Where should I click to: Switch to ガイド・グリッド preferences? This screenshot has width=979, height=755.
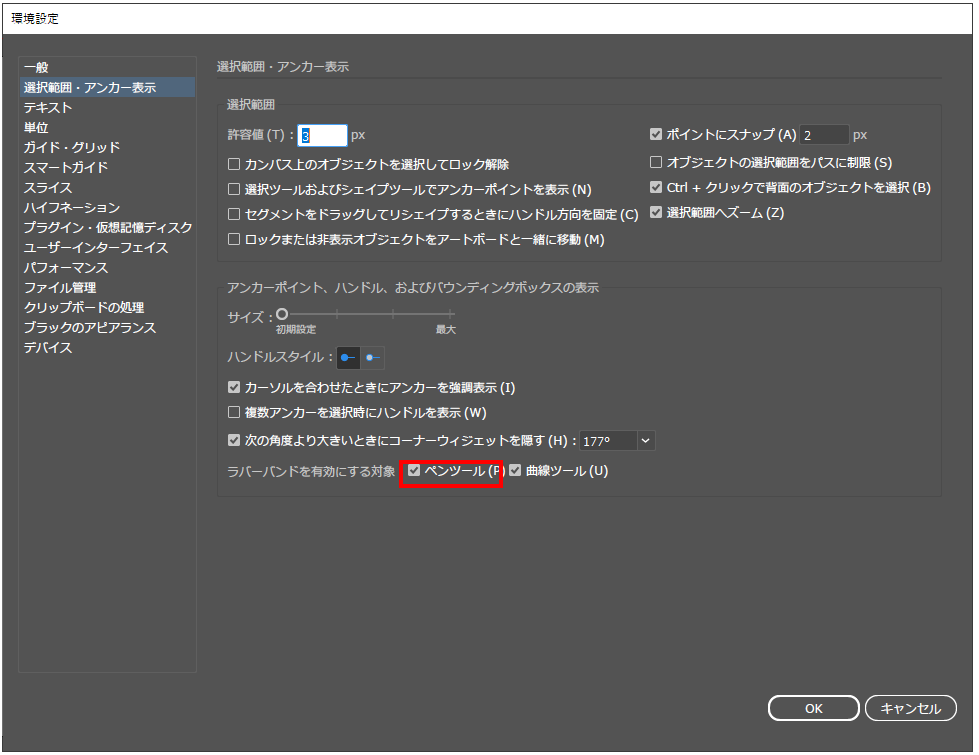pos(72,148)
